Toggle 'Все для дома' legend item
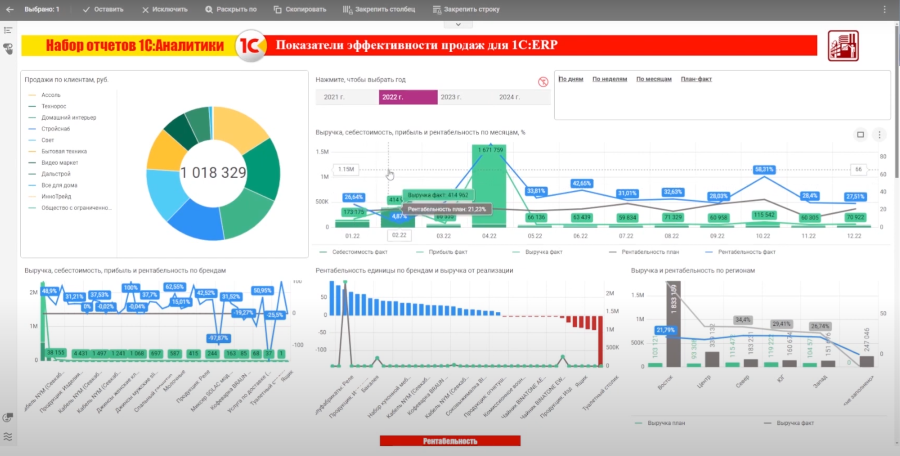 click(x=53, y=186)
